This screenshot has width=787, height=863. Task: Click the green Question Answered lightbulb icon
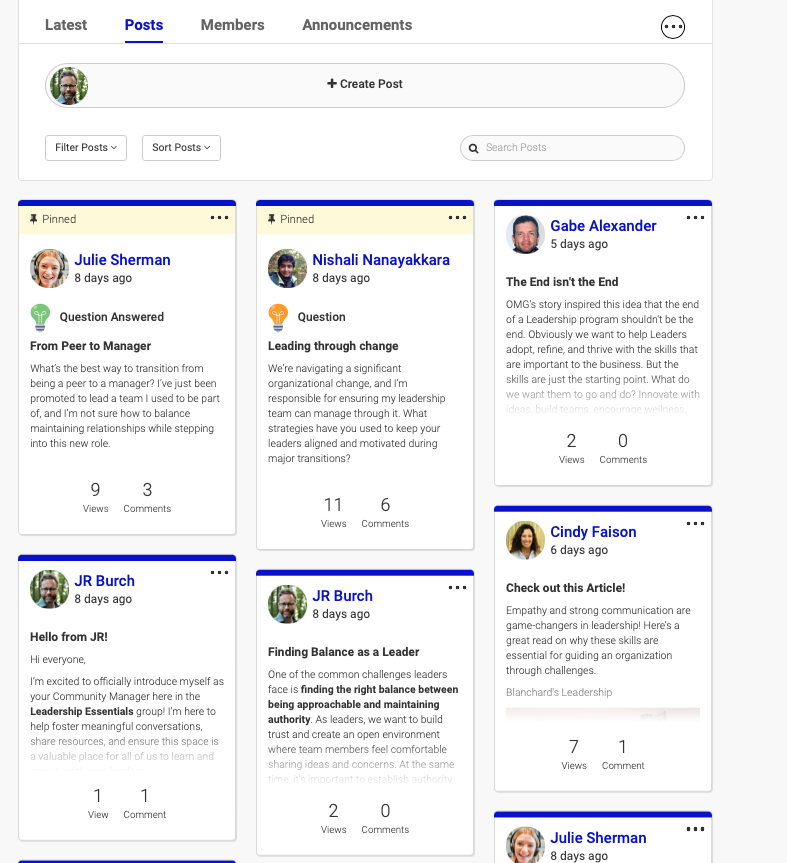tap(40, 317)
